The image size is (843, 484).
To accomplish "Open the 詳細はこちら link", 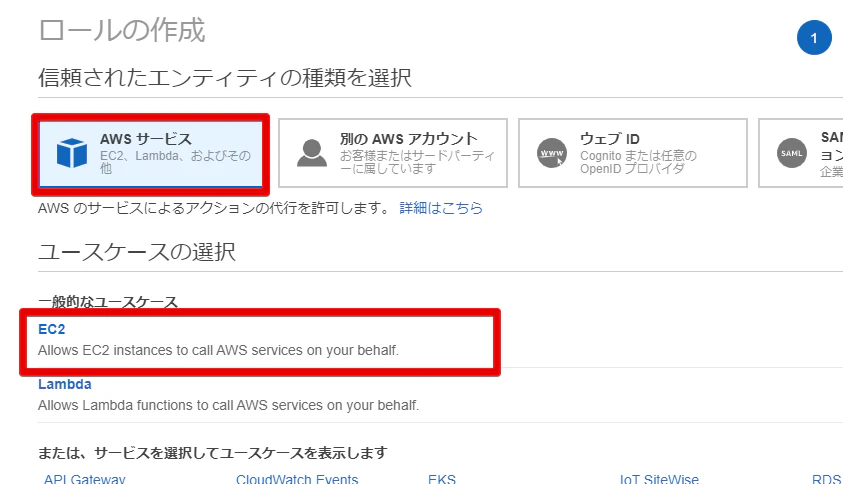I will point(441,208).
